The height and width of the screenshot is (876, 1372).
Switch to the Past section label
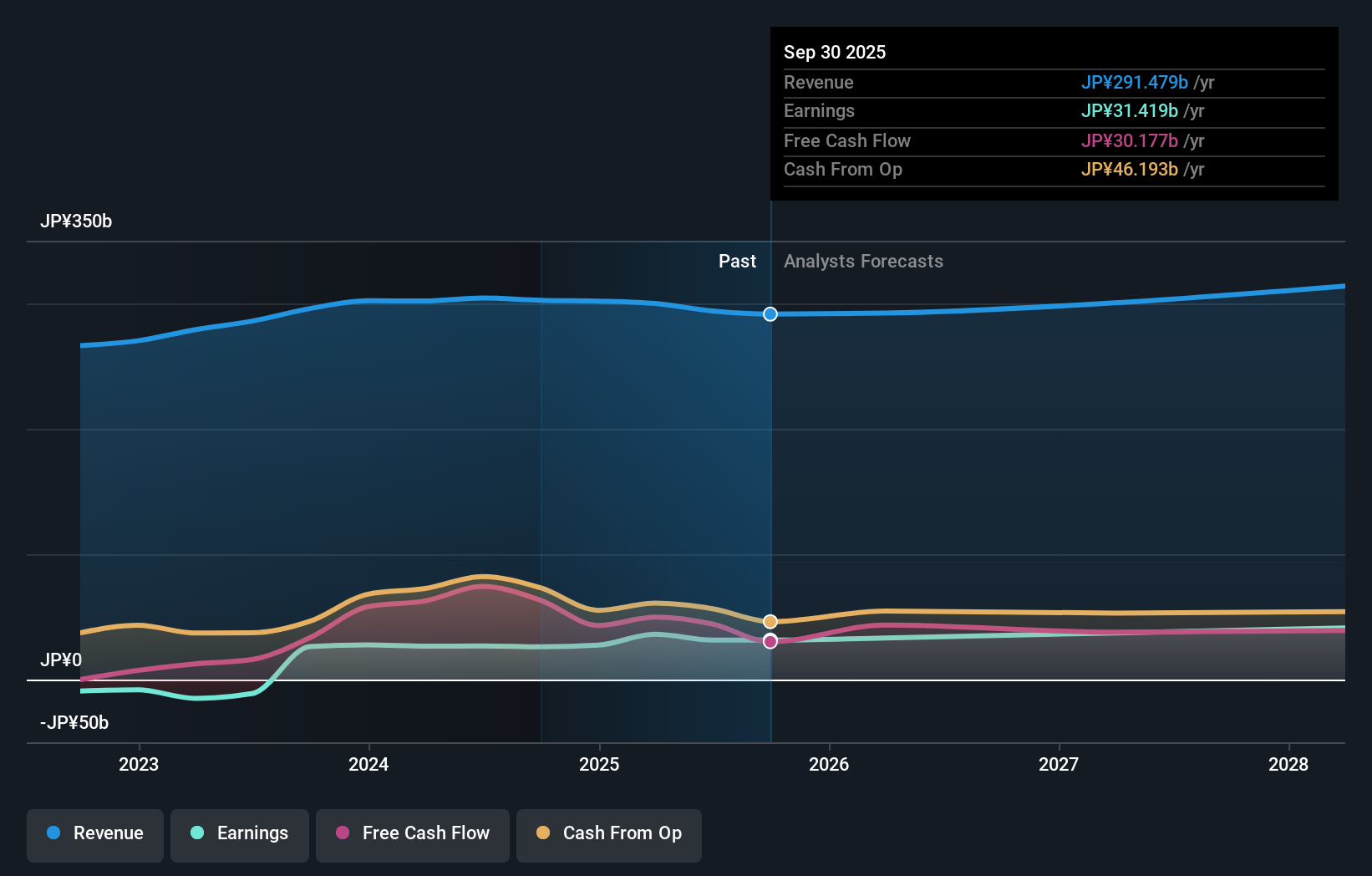[737, 261]
